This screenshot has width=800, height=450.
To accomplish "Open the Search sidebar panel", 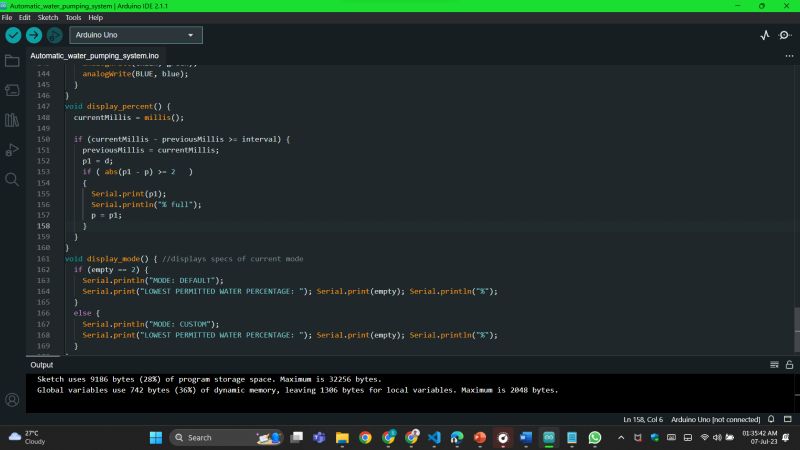I will tap(12, 179).
